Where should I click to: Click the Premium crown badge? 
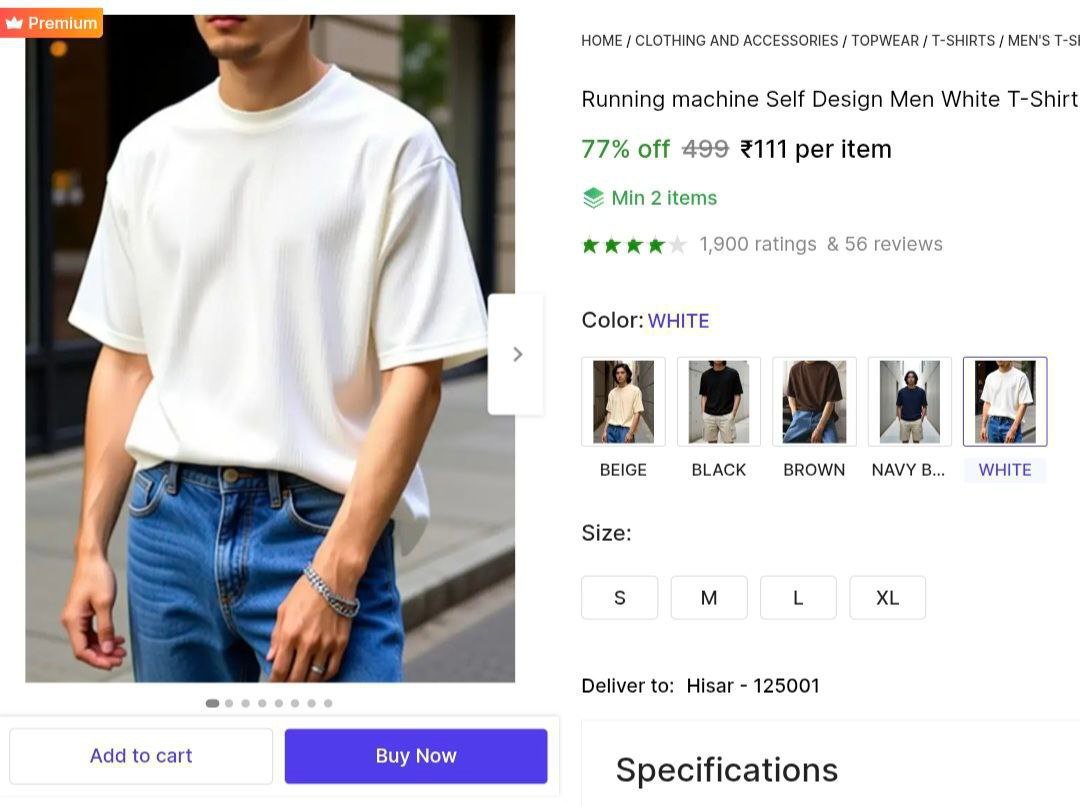(x=51, y=22)
